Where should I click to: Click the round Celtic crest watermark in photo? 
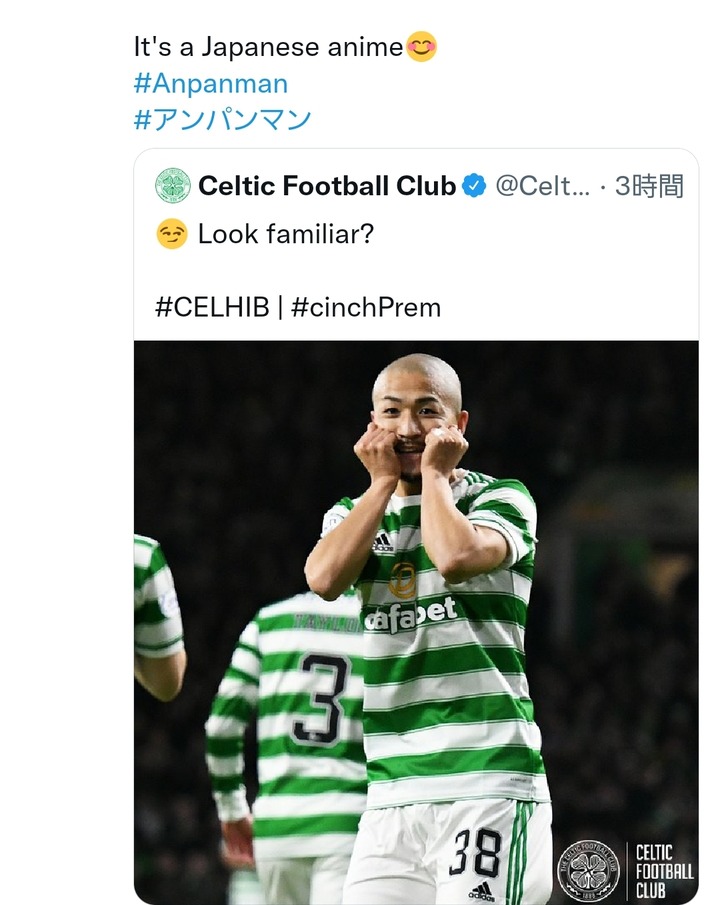(588, 868)
